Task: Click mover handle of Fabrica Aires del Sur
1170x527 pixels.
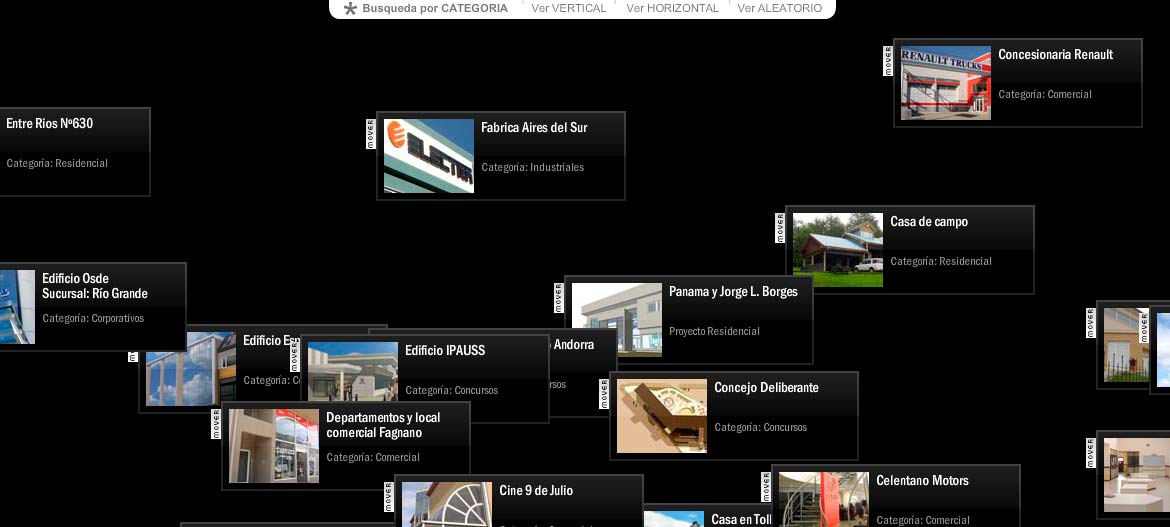Action: 371,133
